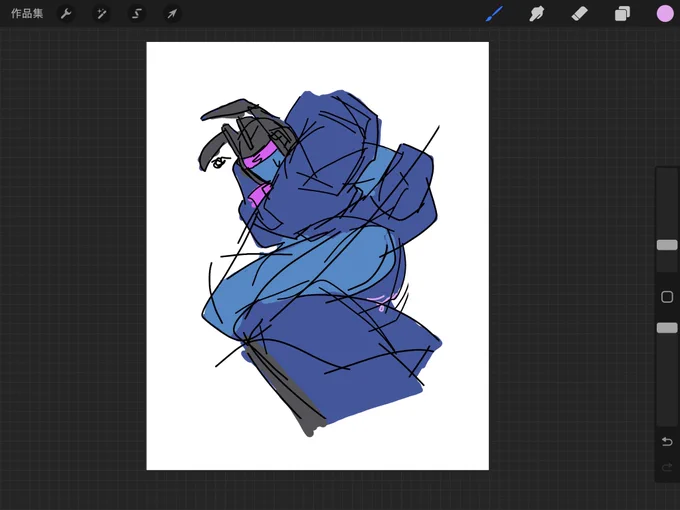The image size is (680, 510).
Task: Click the drawing canvas artwork
Action: pyautogui.click(x=317, y=256)
